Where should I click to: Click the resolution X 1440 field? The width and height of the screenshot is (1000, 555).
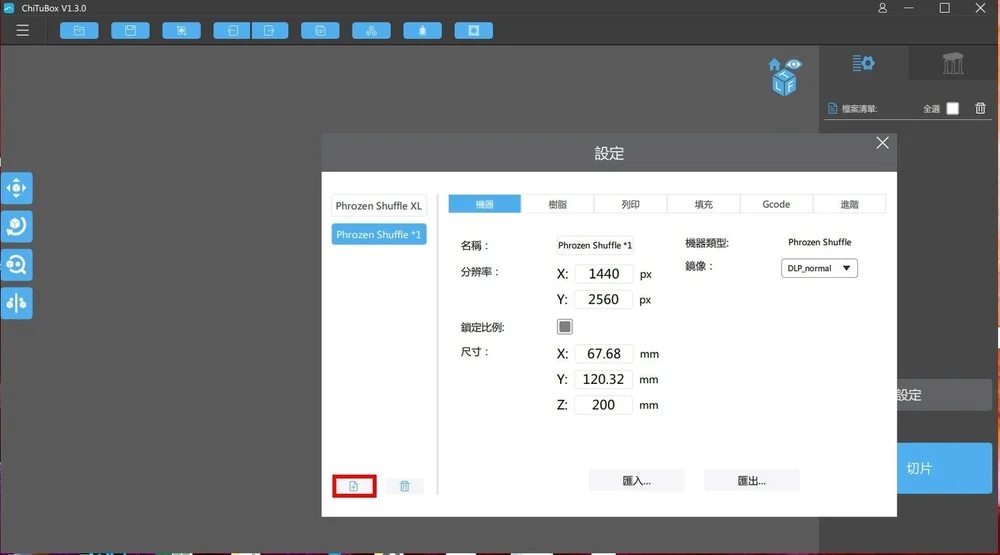(603, 274)
